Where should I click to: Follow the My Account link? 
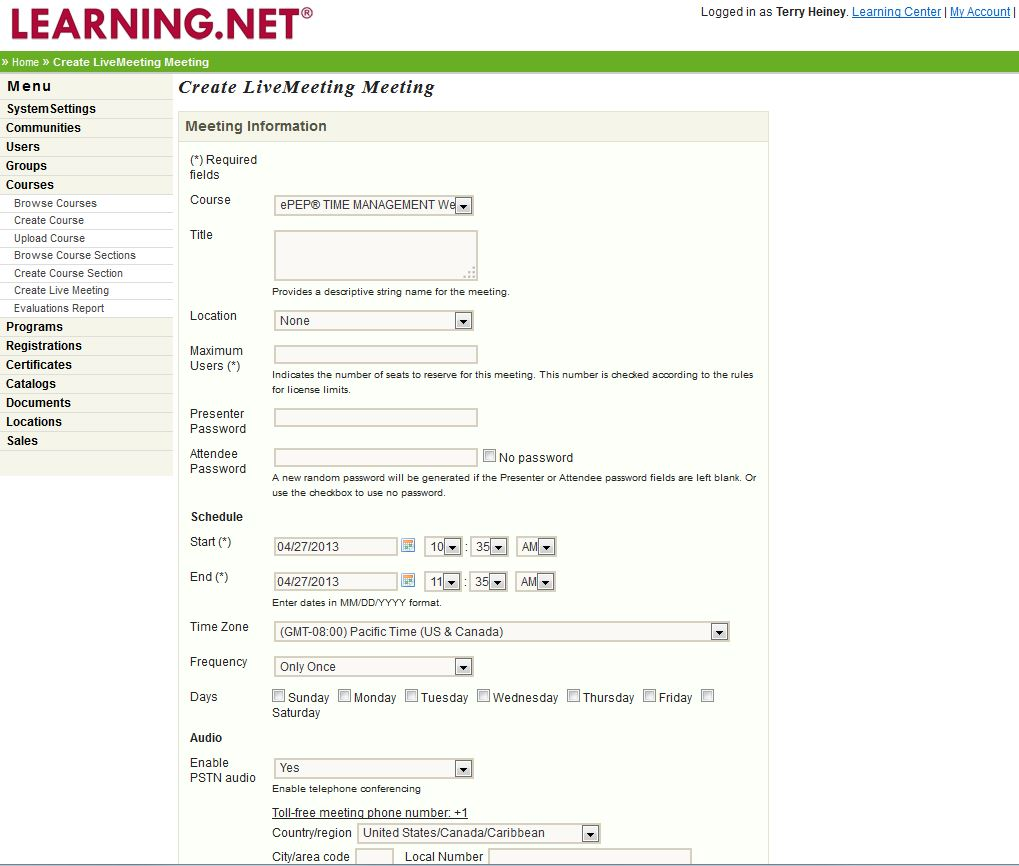(x=980, y=12)
